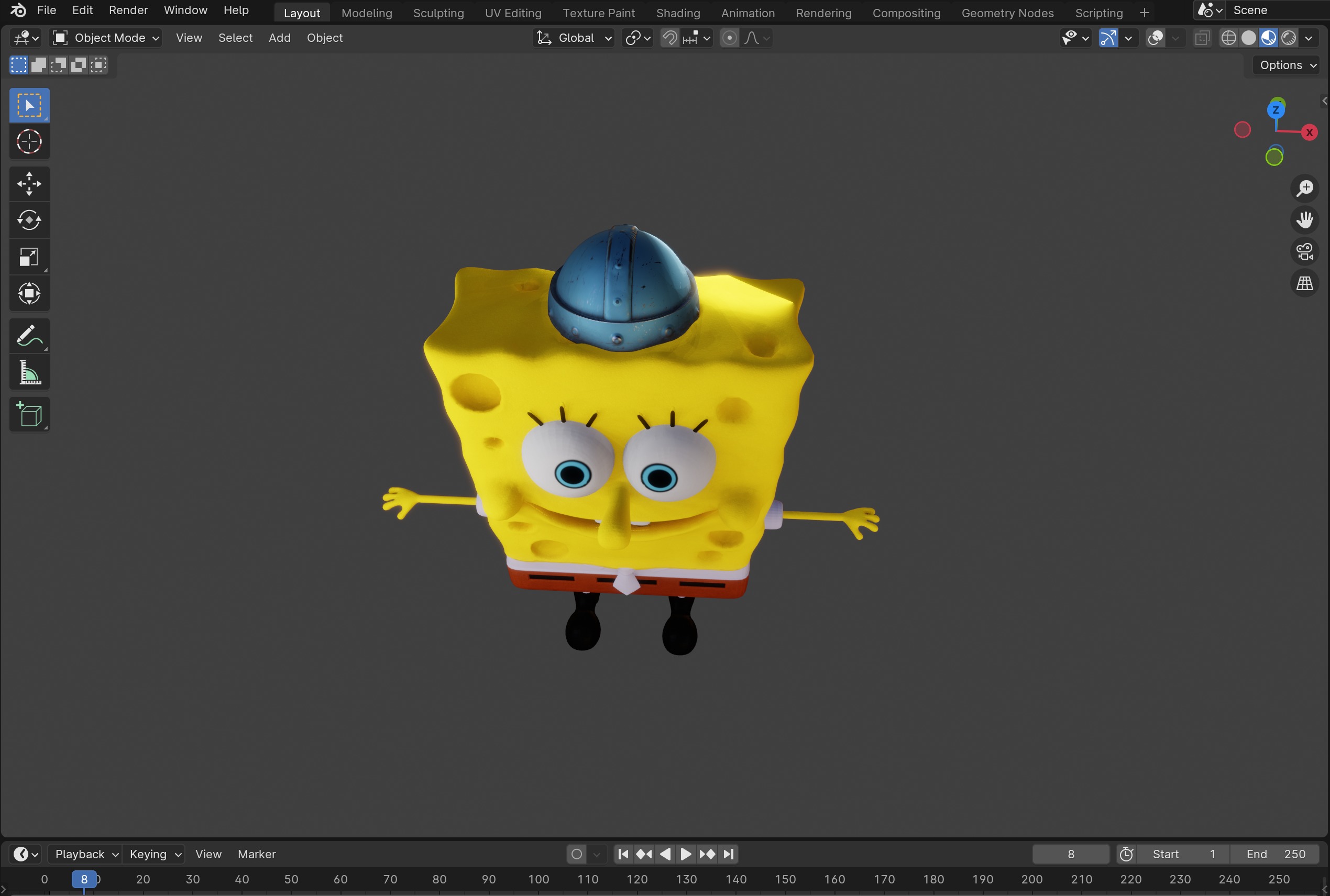1330x896 pixels.
Task: Set selection mode to extend
Action: (x=39, y=64)
